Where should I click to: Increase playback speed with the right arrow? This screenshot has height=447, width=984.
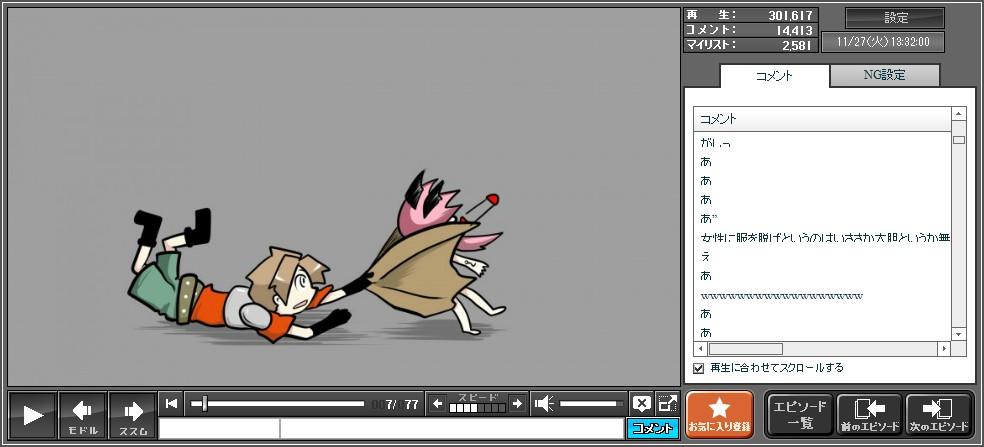[516, 404]
